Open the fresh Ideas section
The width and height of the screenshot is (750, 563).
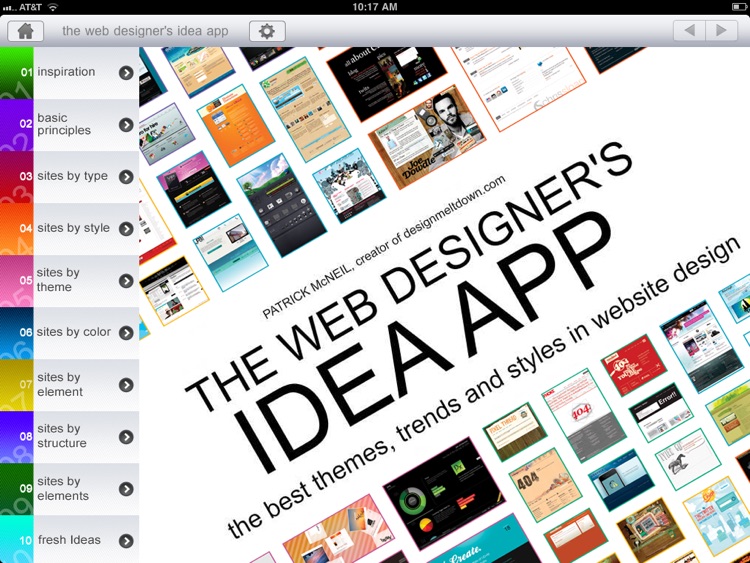[69, 539]
